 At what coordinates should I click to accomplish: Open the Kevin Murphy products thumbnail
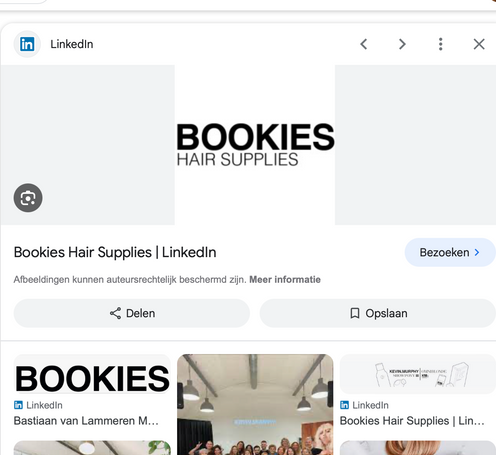418,374
